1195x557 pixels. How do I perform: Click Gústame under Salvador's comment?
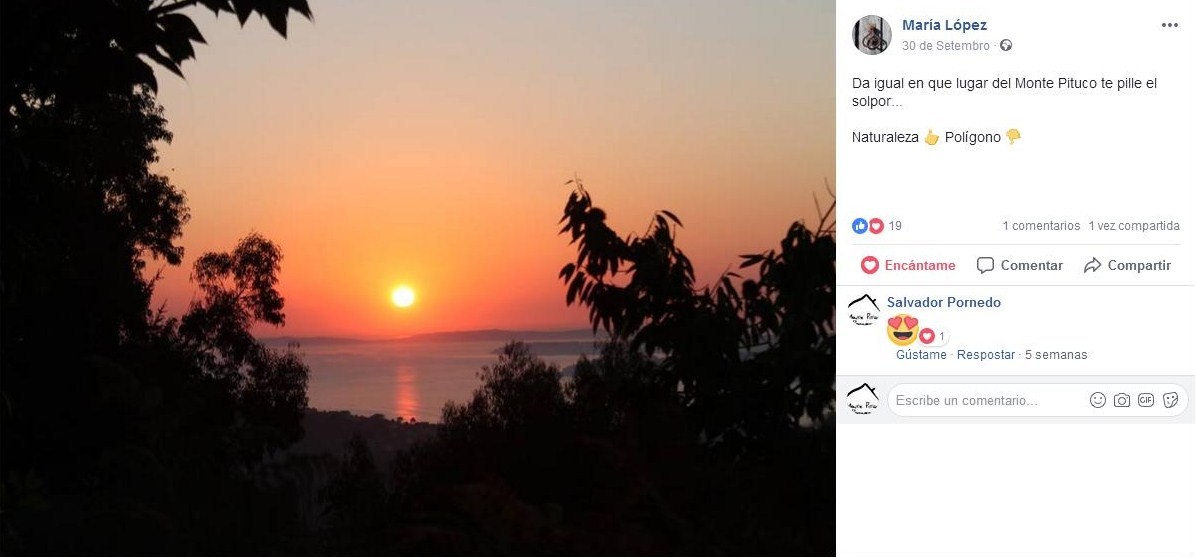coord(921,355)
